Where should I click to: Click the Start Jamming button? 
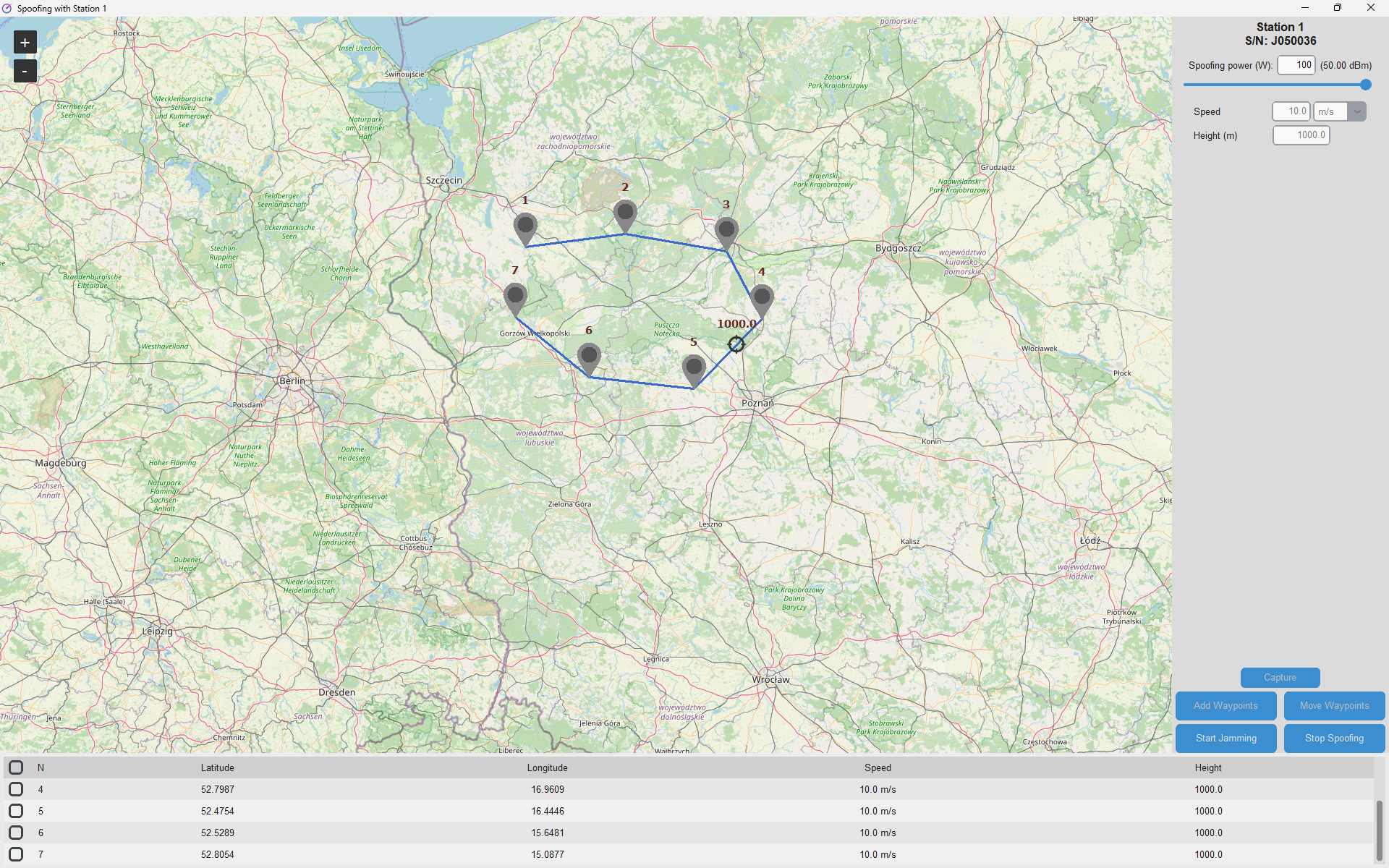click(x=1226, y=739)
